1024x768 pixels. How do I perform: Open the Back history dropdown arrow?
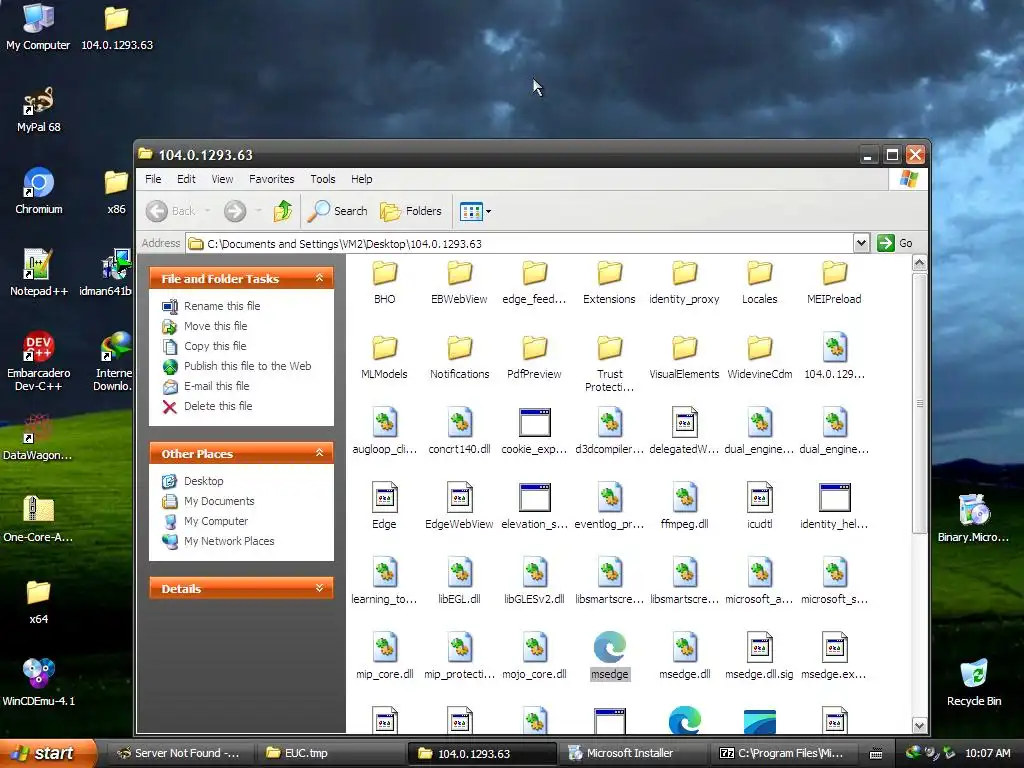tap(208, 211)
